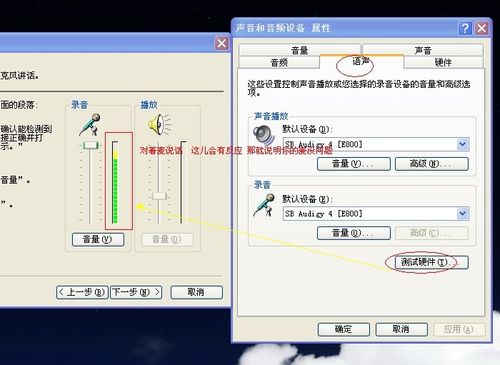Switch to the 声音 tab
The image size is (500, 365).
click(423, 50)
